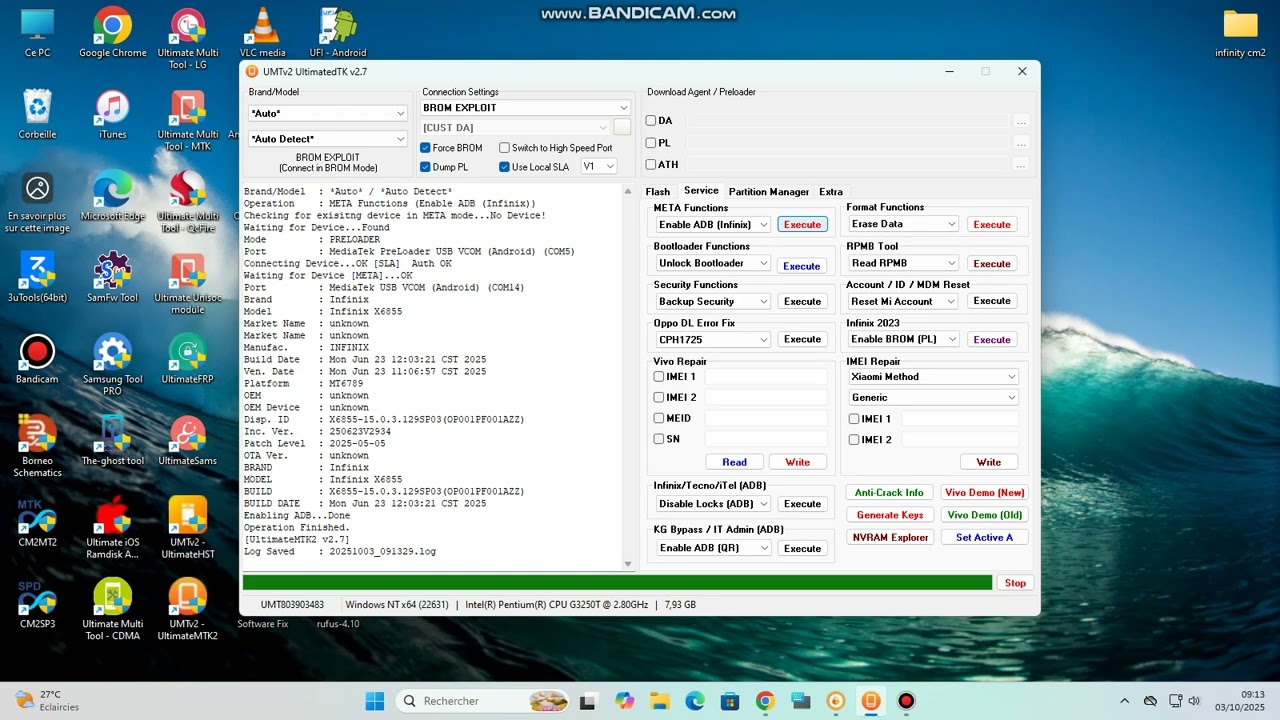The width and height of the screenshot is (1280, 720).
Task: Open CM2SP3 desktop icon
Action: [x=37, y=604]
